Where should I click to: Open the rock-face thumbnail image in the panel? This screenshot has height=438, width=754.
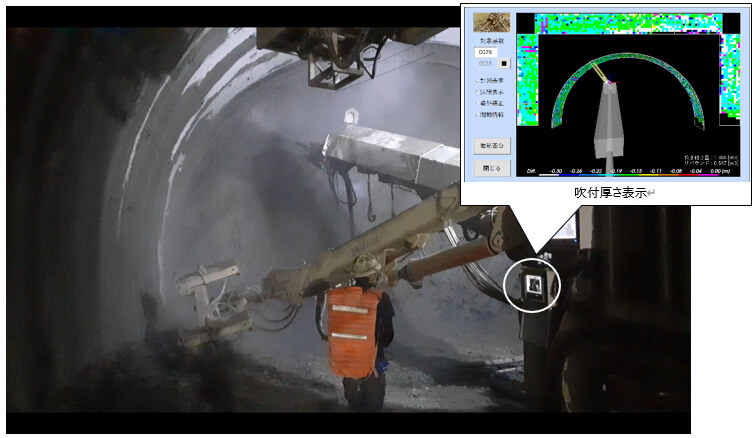click(491, 22)
